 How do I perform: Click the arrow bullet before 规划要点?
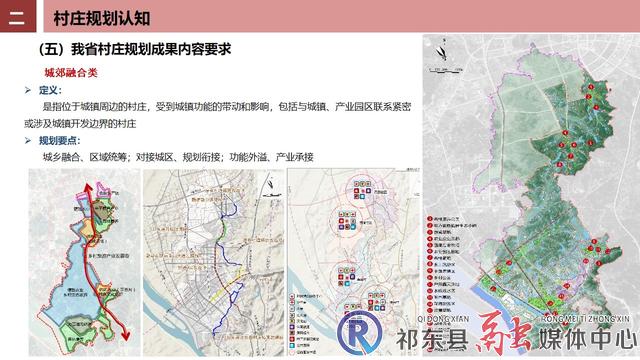coord(28,141)
